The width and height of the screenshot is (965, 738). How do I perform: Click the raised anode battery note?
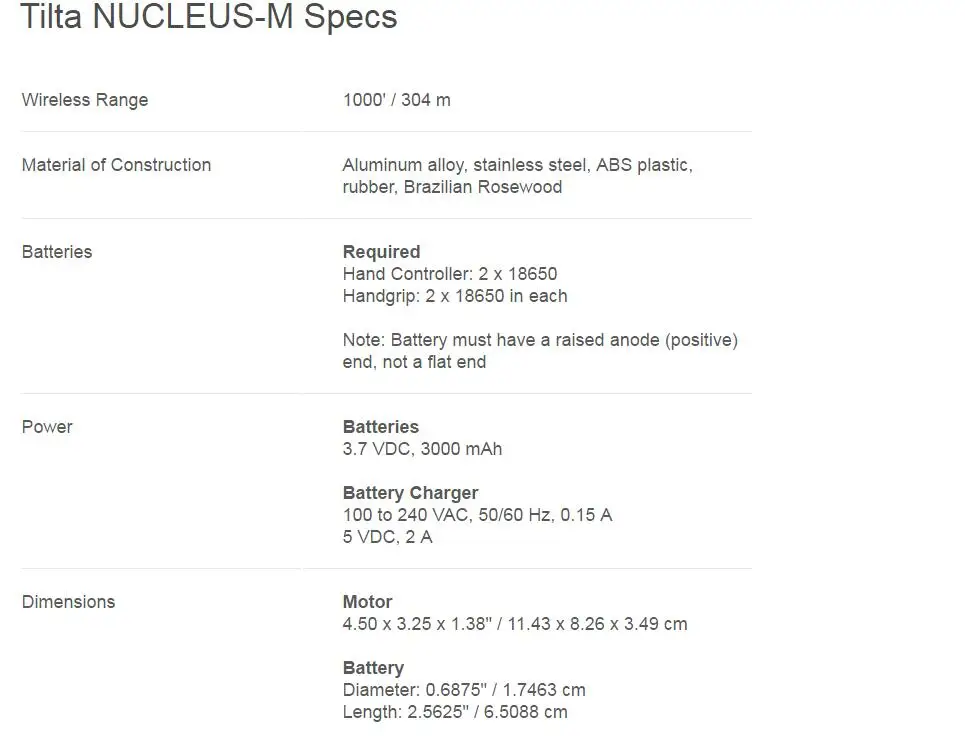point(540,351)
